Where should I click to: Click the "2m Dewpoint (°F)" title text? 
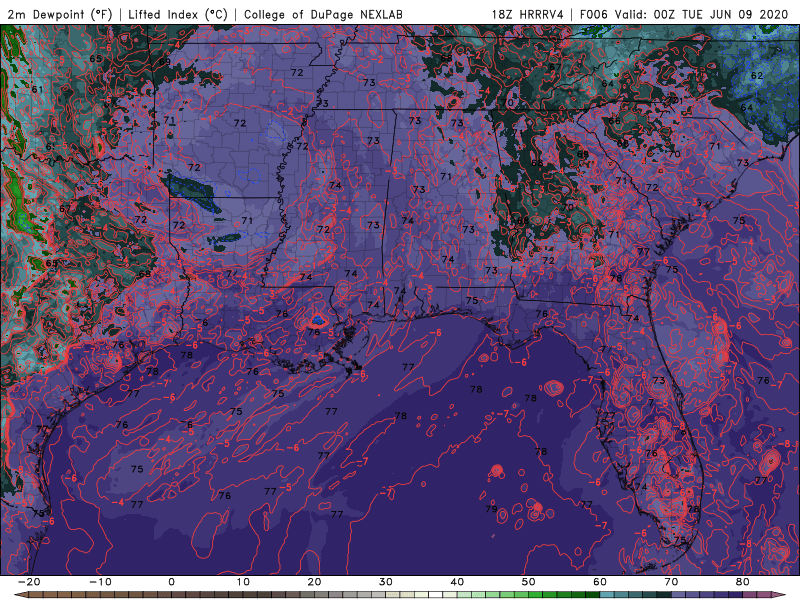(60, 14)
